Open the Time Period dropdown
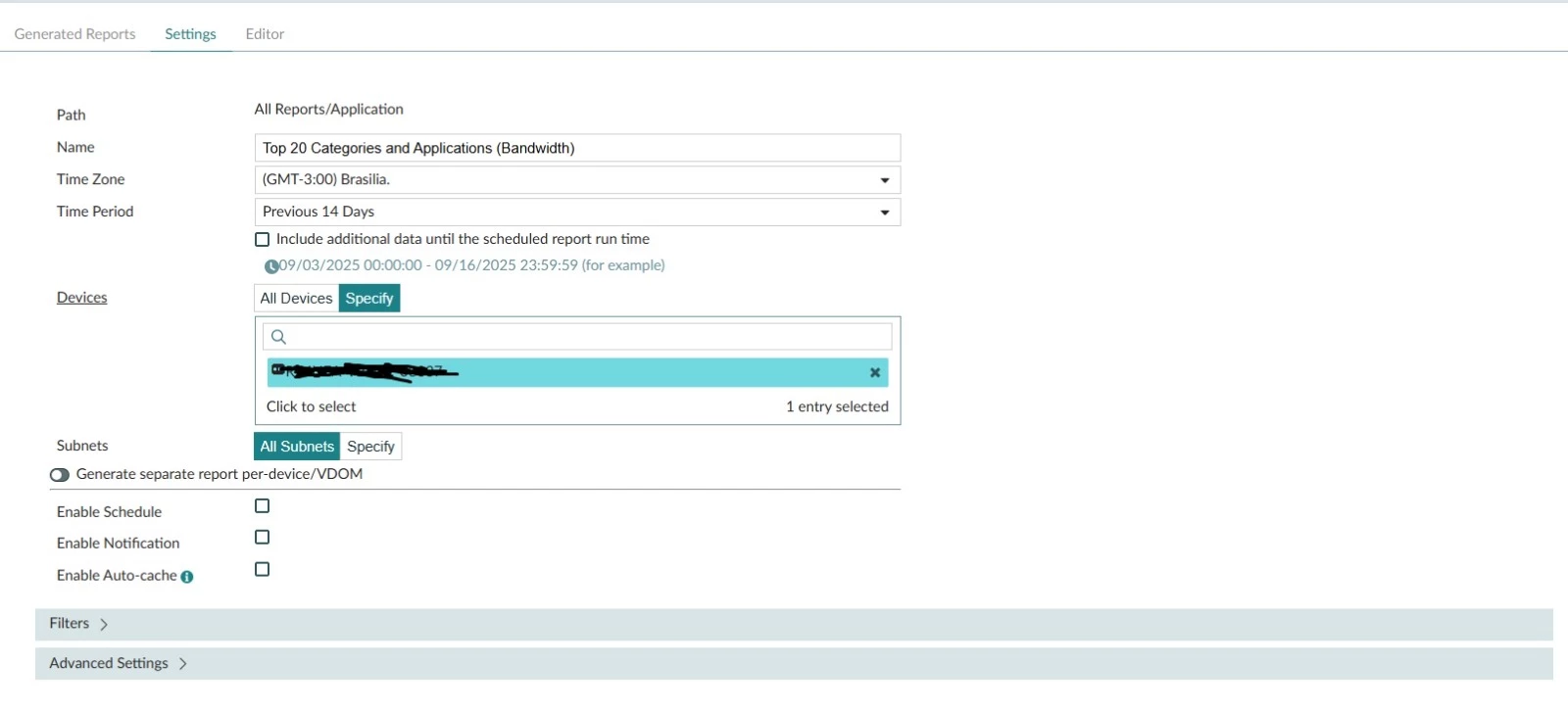Image resolution: width=1568 pixels, height=712 pixels. tap(577, 212)
